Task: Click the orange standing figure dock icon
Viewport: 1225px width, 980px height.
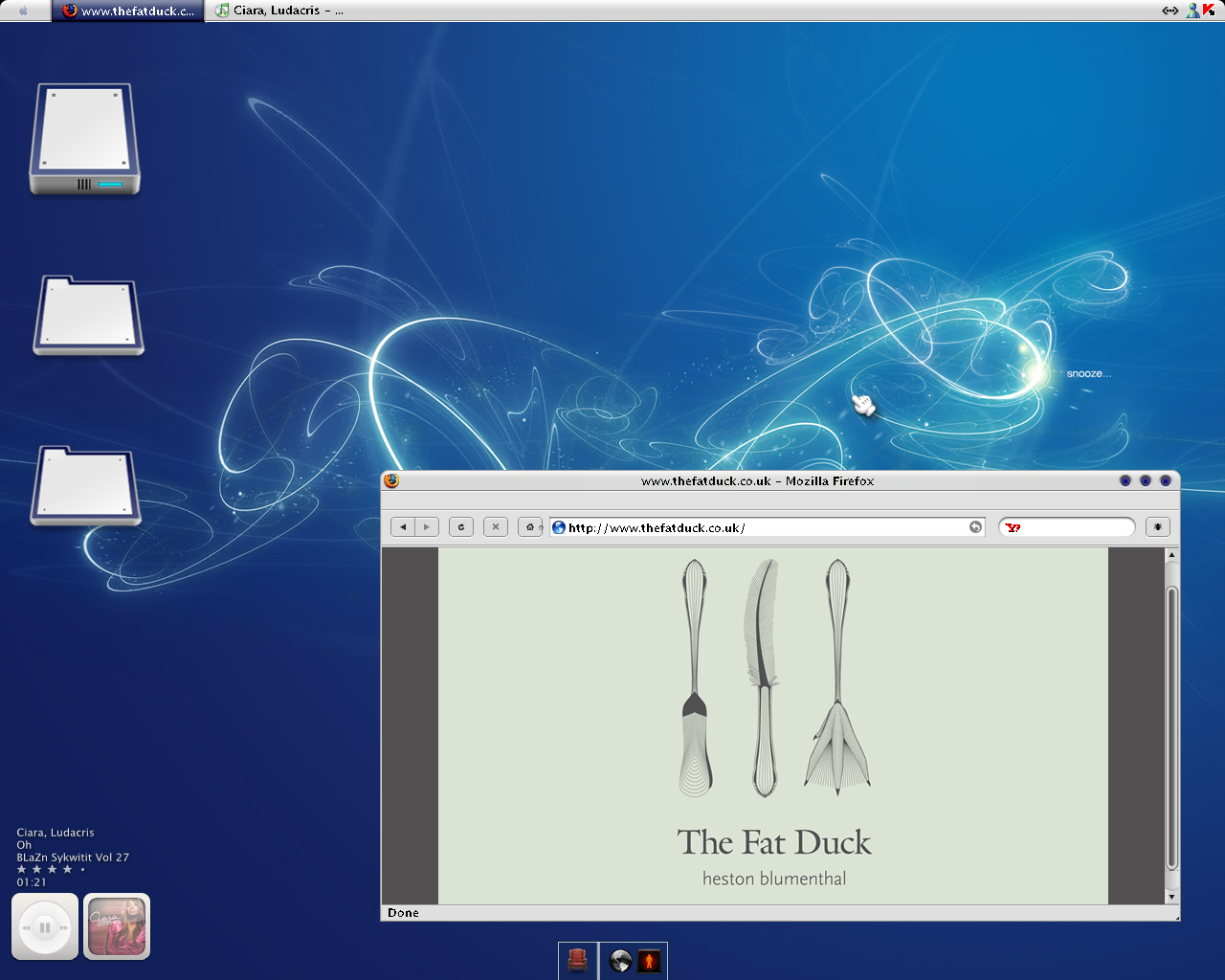Action: pyautogui.click(x=649, y=961)
